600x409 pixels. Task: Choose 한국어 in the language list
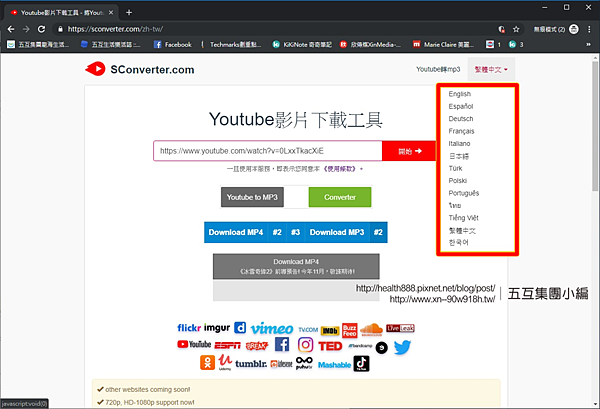[458, 243]
